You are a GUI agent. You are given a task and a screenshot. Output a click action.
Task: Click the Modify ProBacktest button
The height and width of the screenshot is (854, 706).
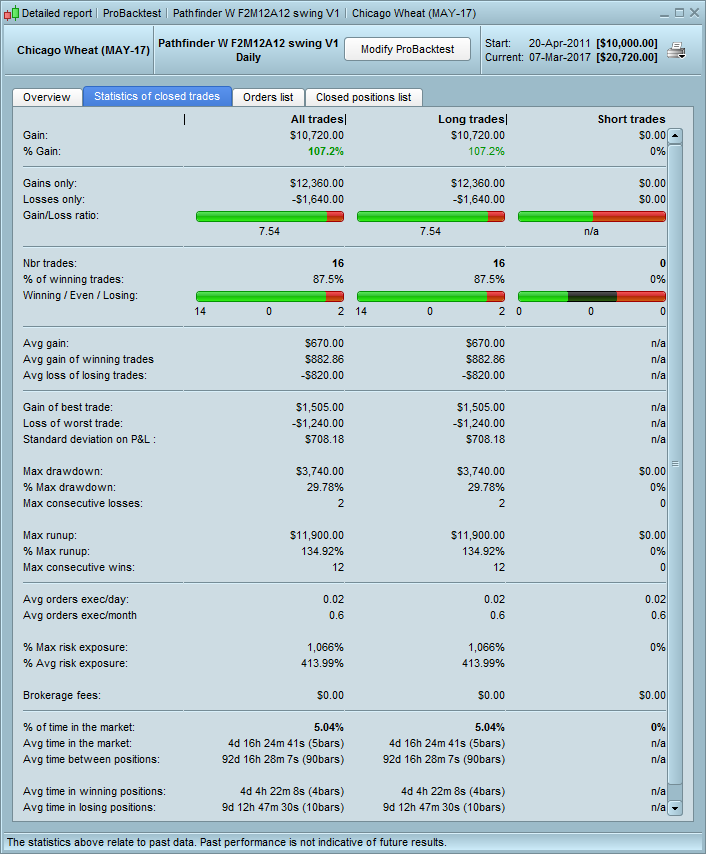pyautogui.click(x=407, y=49)
